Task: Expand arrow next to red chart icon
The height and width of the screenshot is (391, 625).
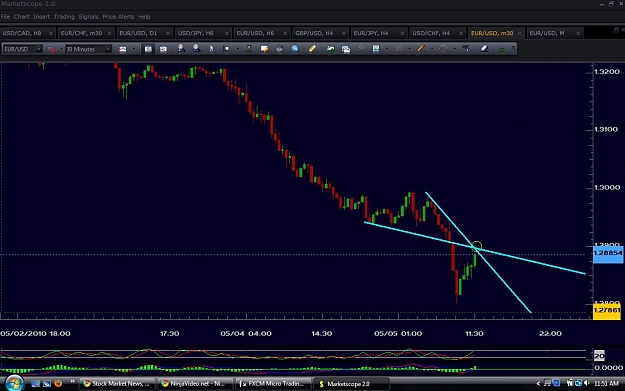Action: (x=61, y=49)
